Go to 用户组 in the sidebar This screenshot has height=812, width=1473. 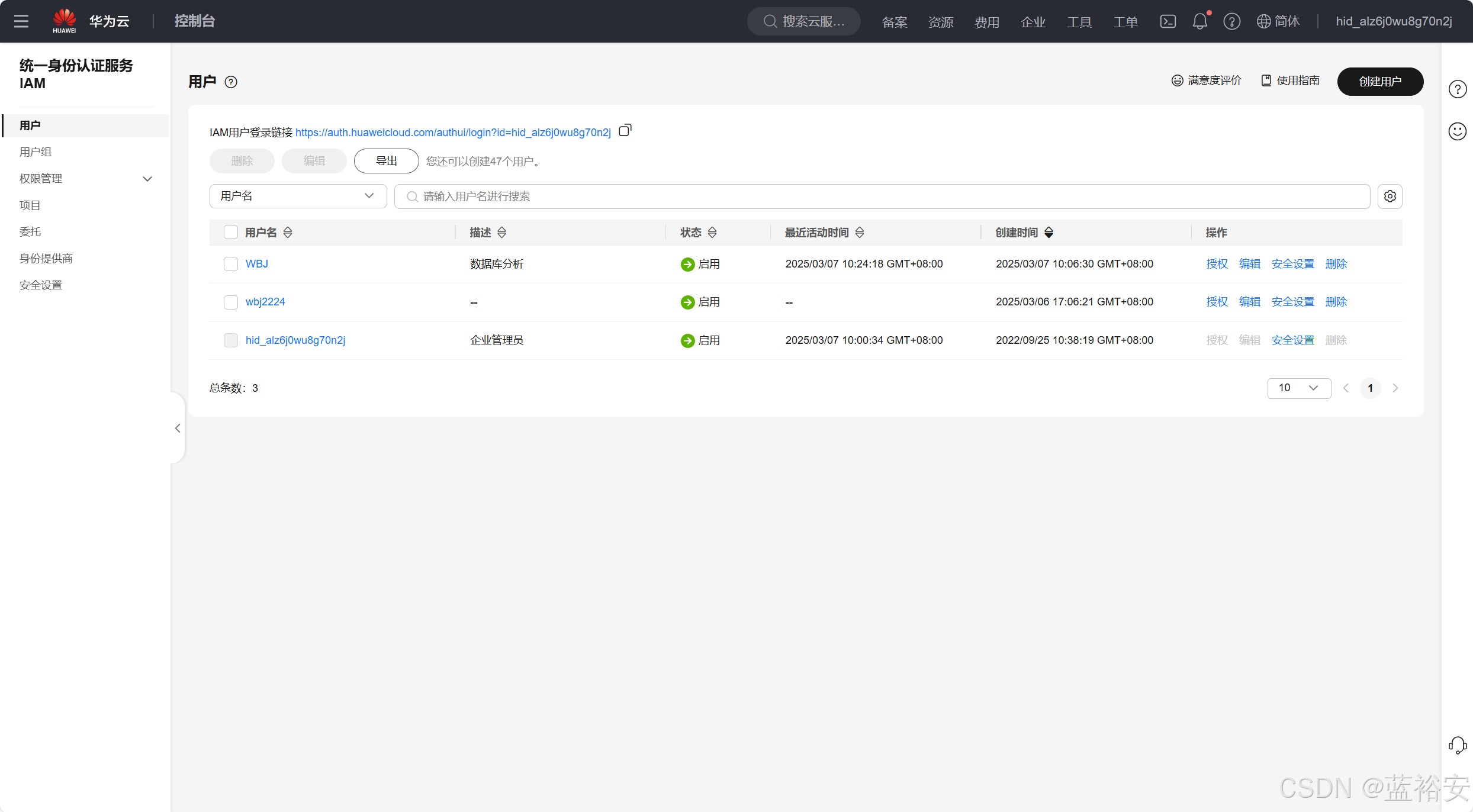pyautogui.click(x=36, y=152)
